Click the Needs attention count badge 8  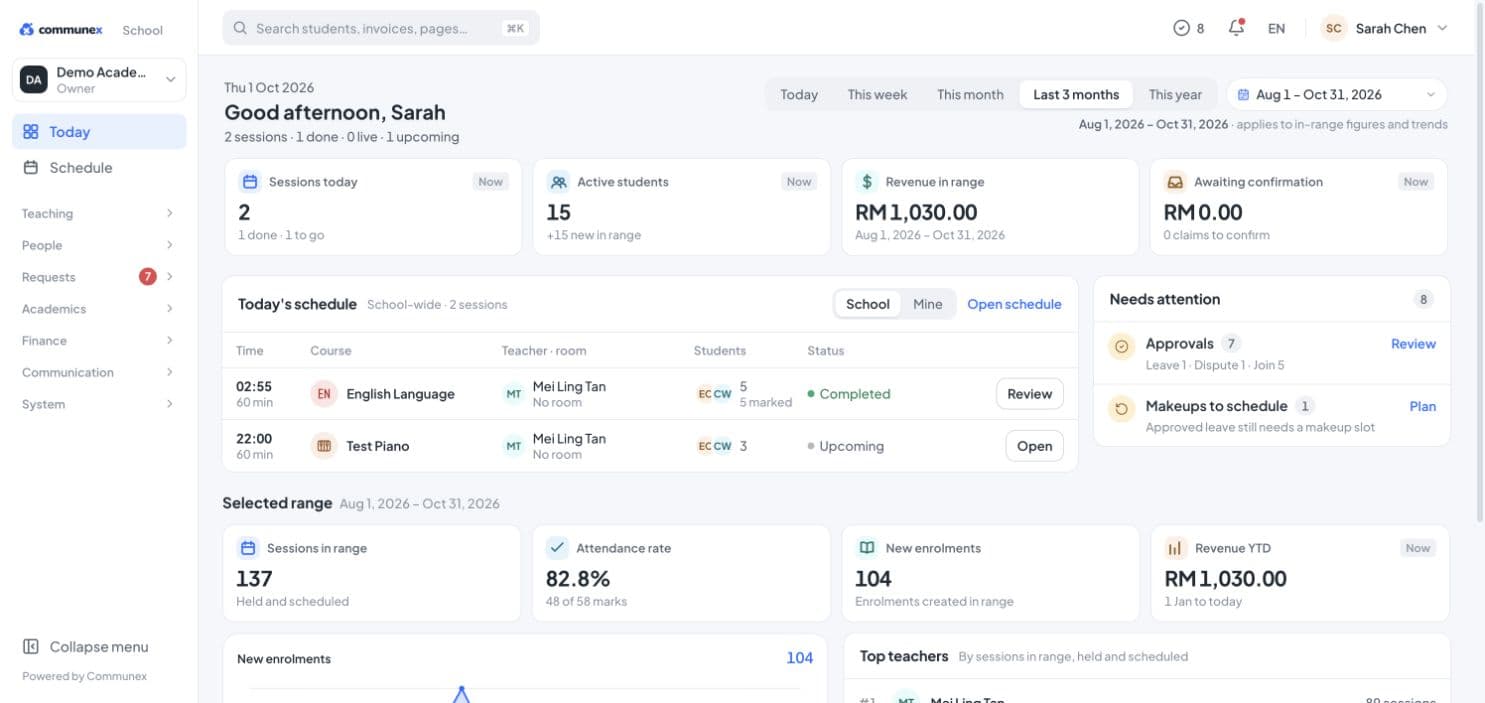coord(1424,299)
